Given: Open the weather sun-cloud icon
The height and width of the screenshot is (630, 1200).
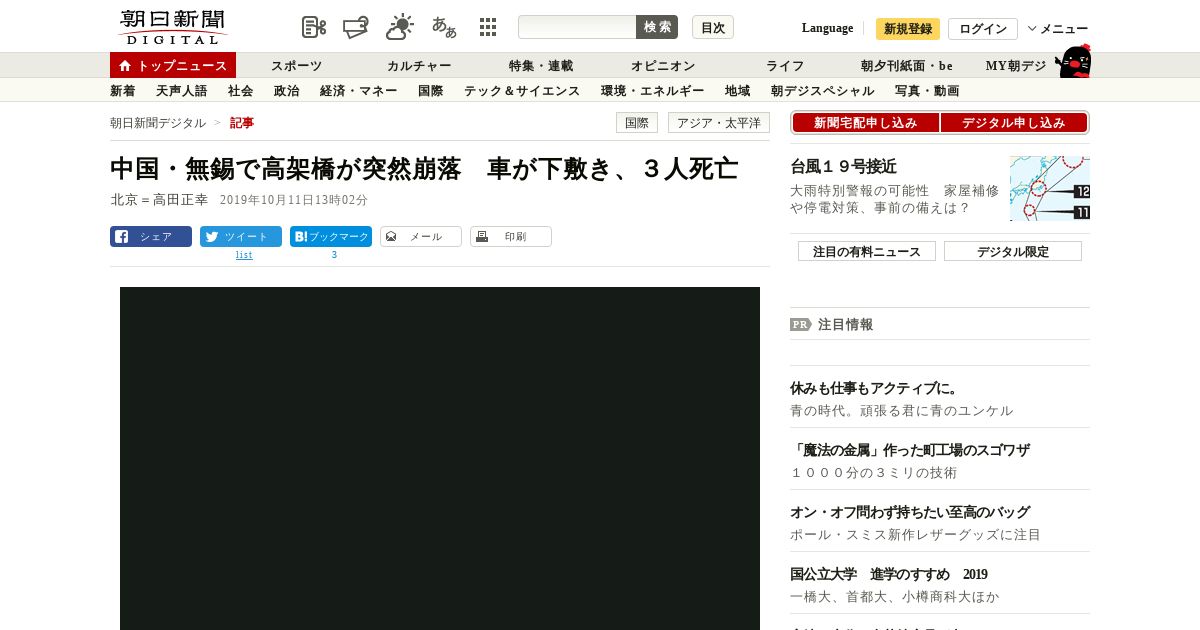Looking at the screenshot, I should click(400, 27).
